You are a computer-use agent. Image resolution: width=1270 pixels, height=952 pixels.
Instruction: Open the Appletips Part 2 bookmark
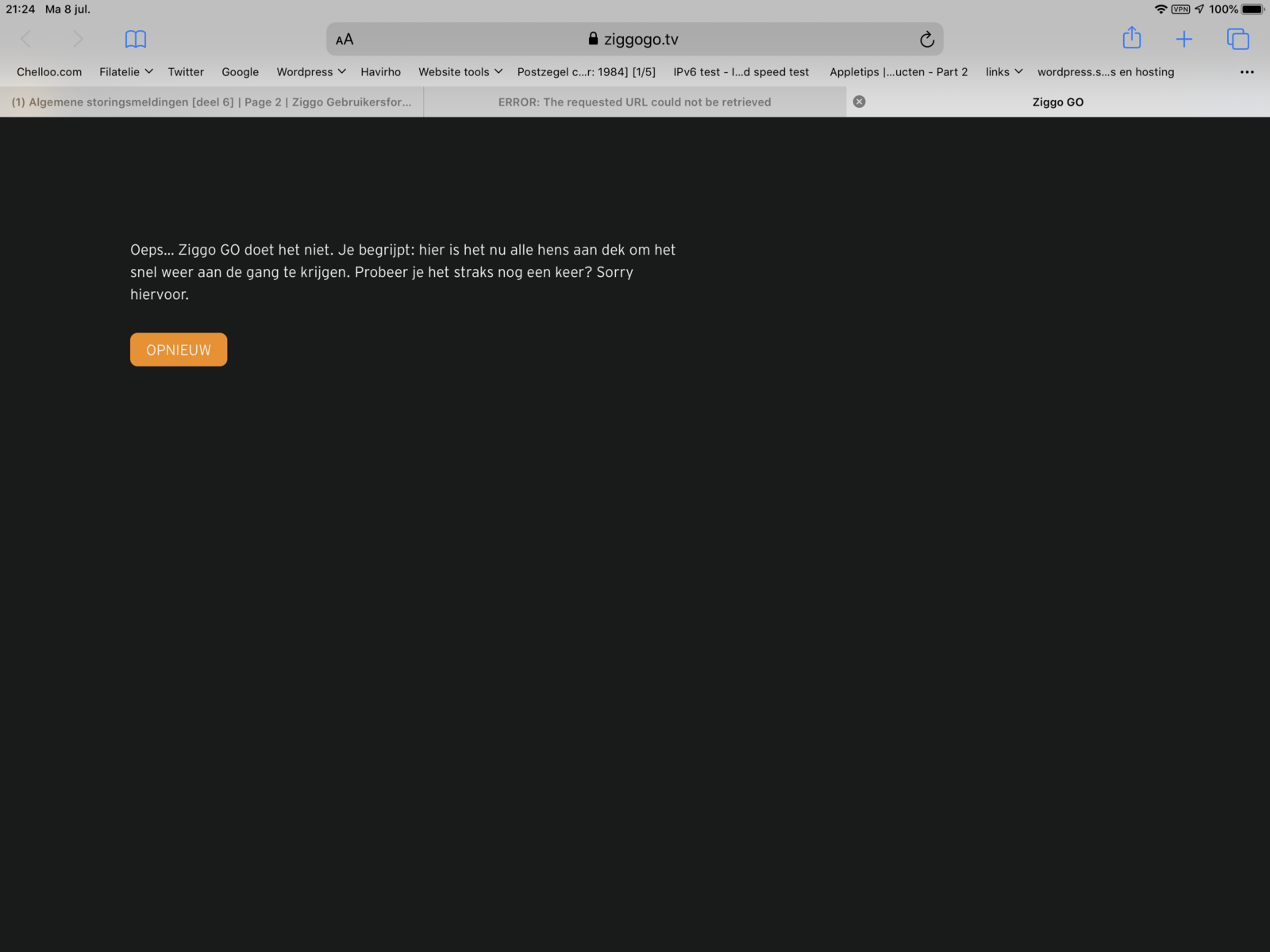pyautogui.click(x=899, y=71)
